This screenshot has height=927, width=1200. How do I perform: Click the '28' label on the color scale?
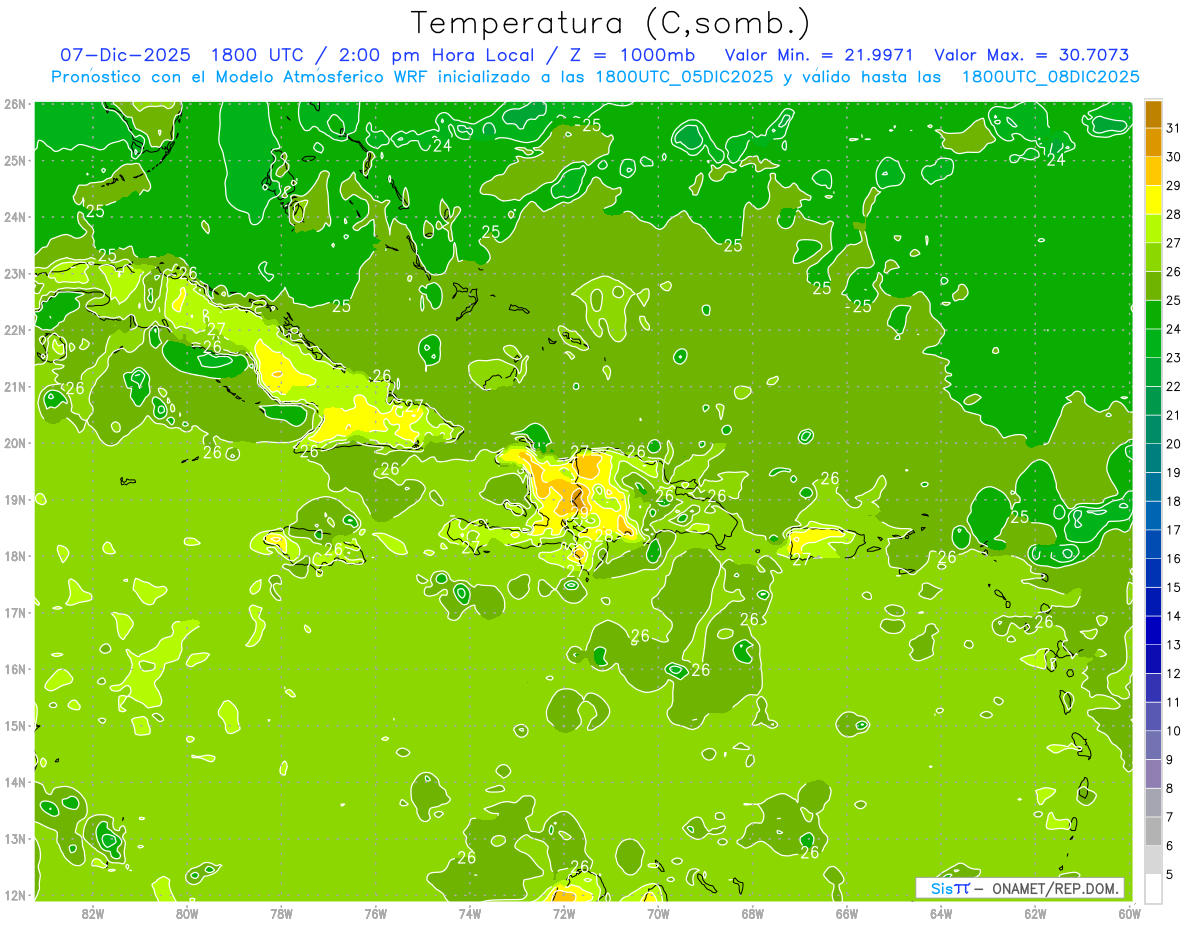[1174, 213]
